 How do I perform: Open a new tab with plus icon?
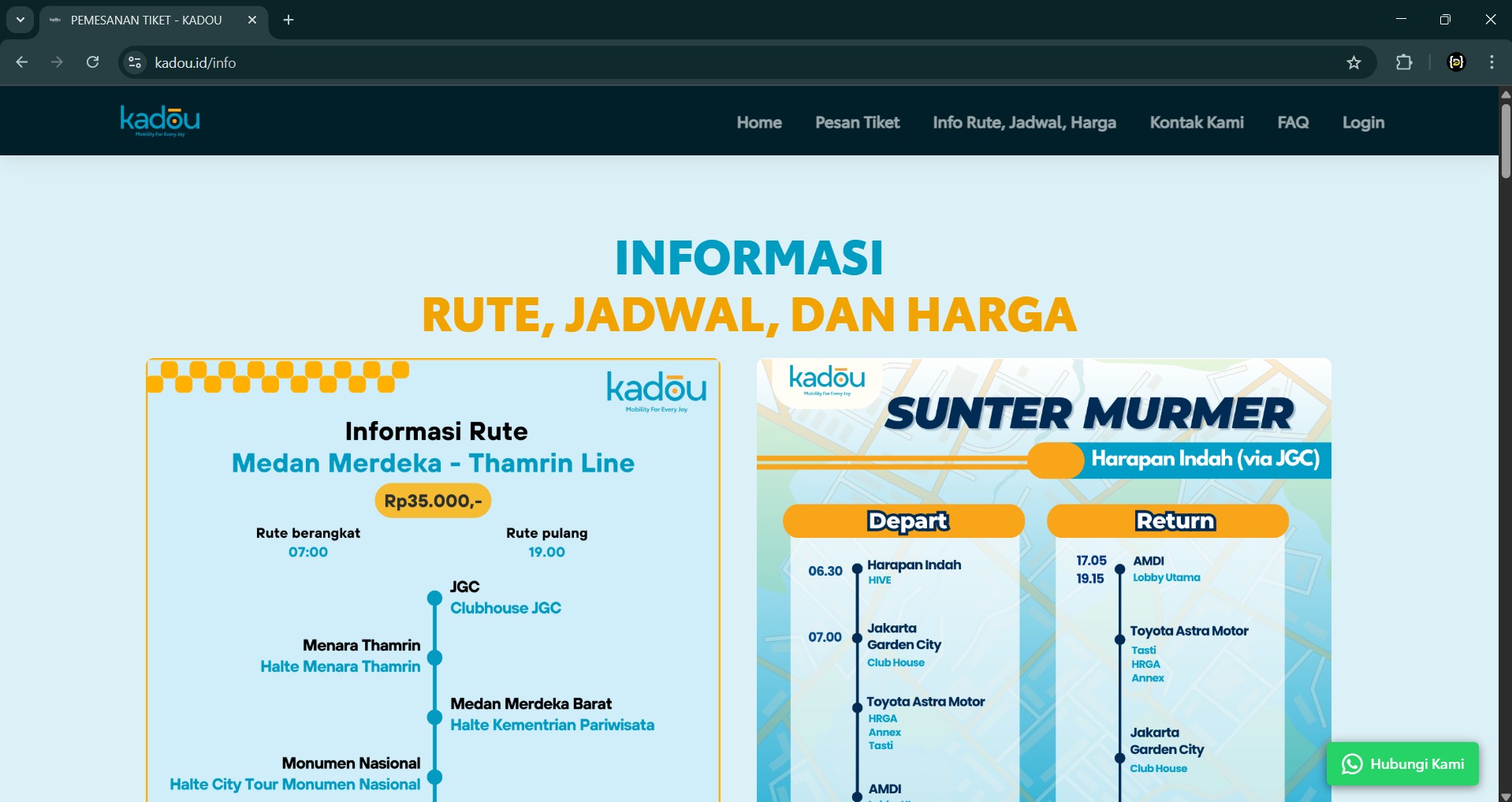[289, 20]
